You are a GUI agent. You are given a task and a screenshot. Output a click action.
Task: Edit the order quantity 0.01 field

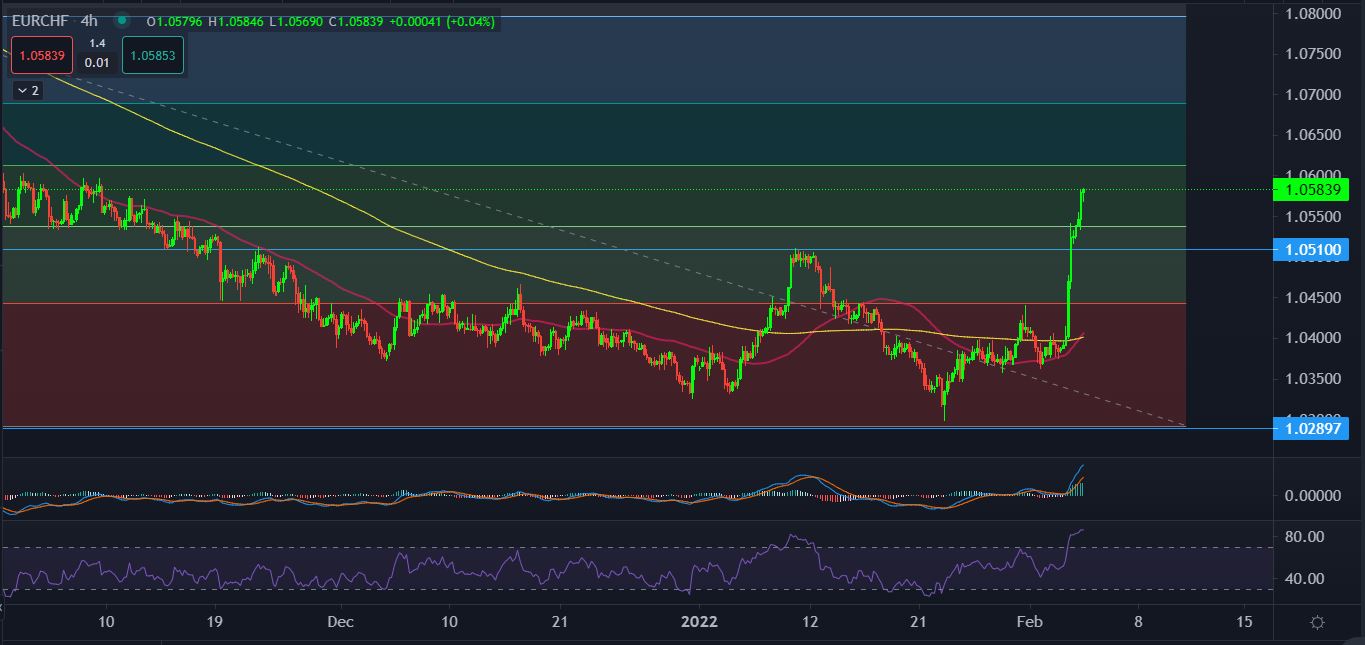point(97,63)
